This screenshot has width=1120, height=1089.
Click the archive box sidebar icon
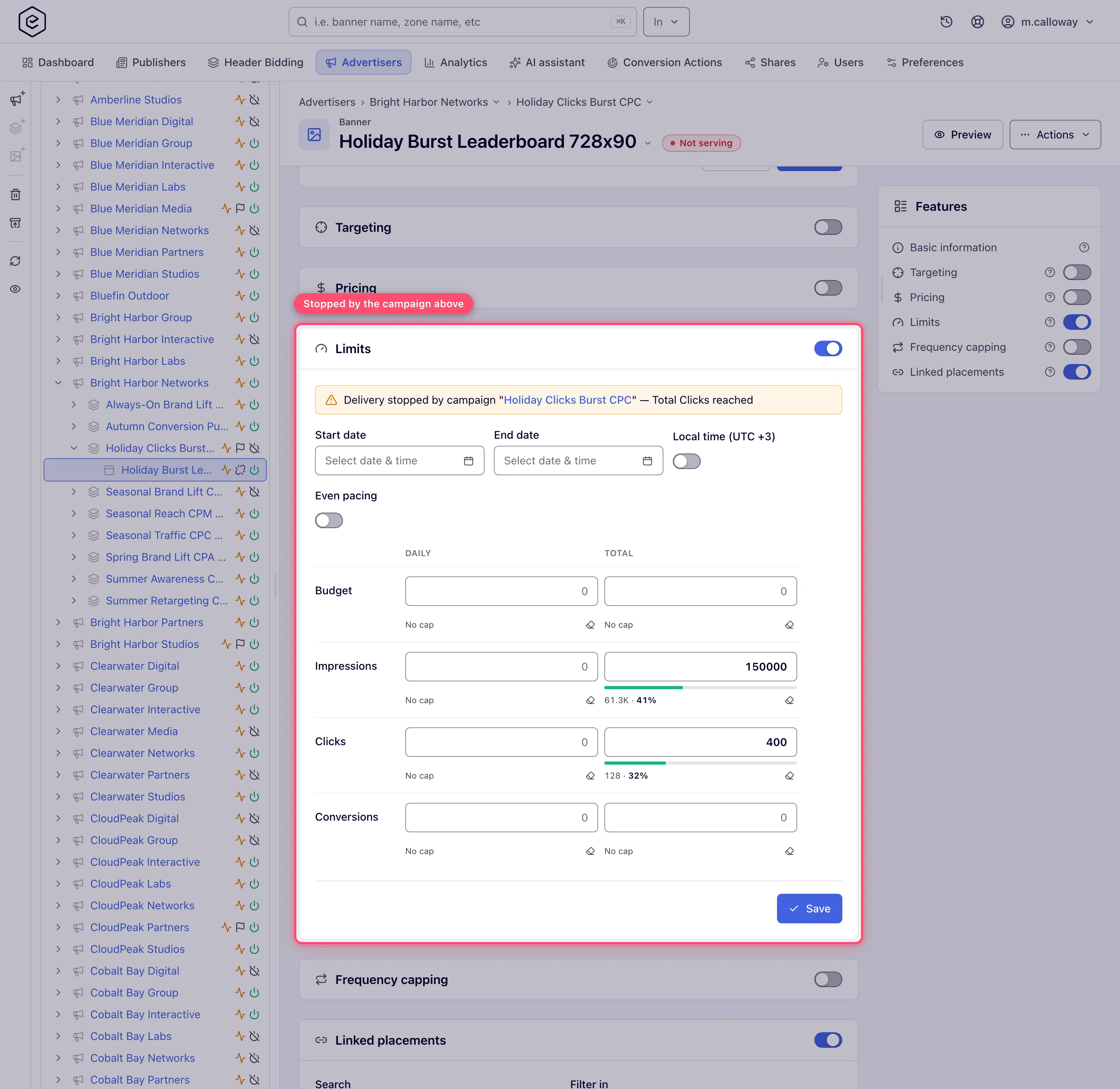(16, 223)
